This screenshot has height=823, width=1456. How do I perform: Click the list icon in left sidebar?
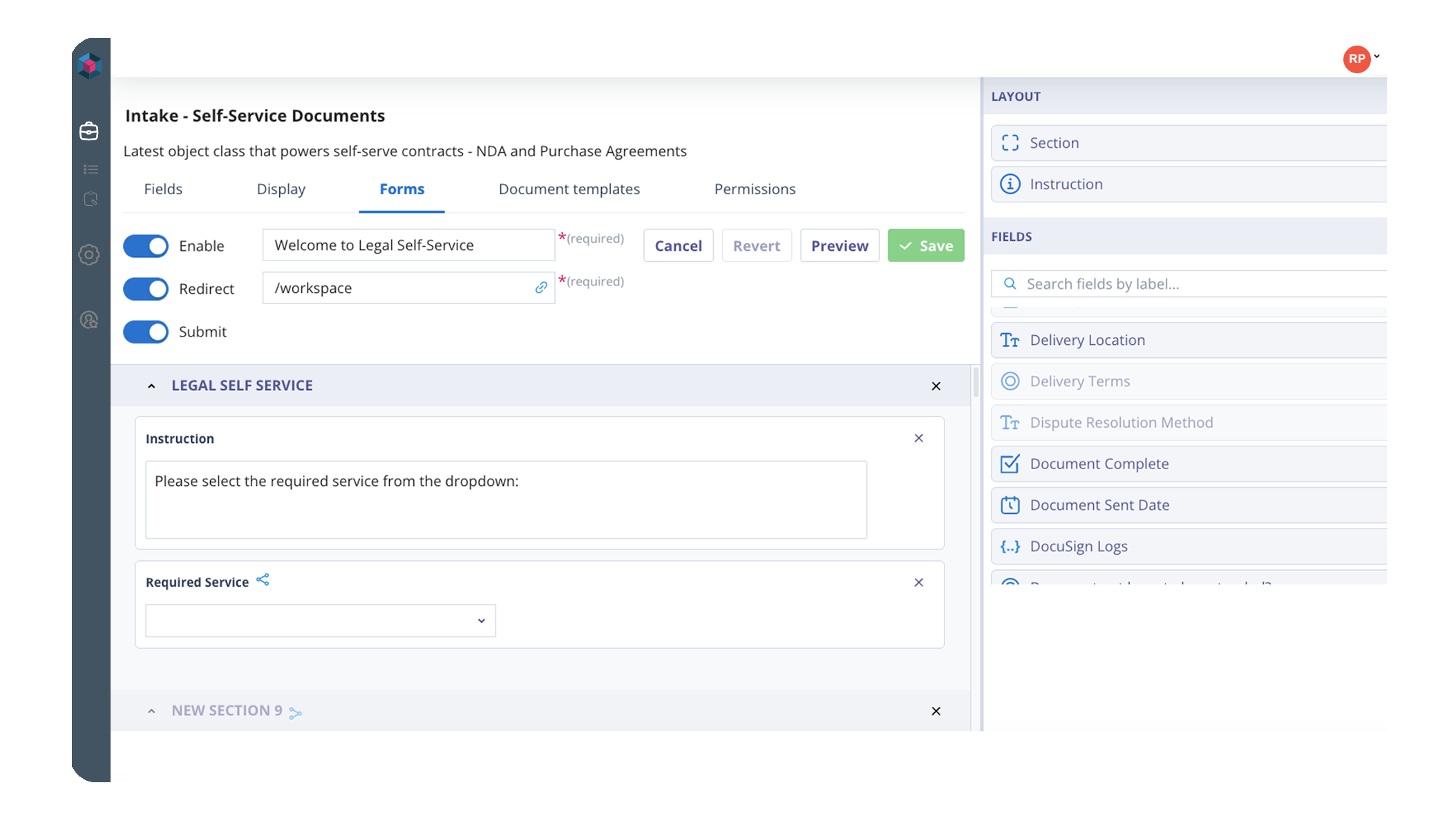(x=91, y=169)
